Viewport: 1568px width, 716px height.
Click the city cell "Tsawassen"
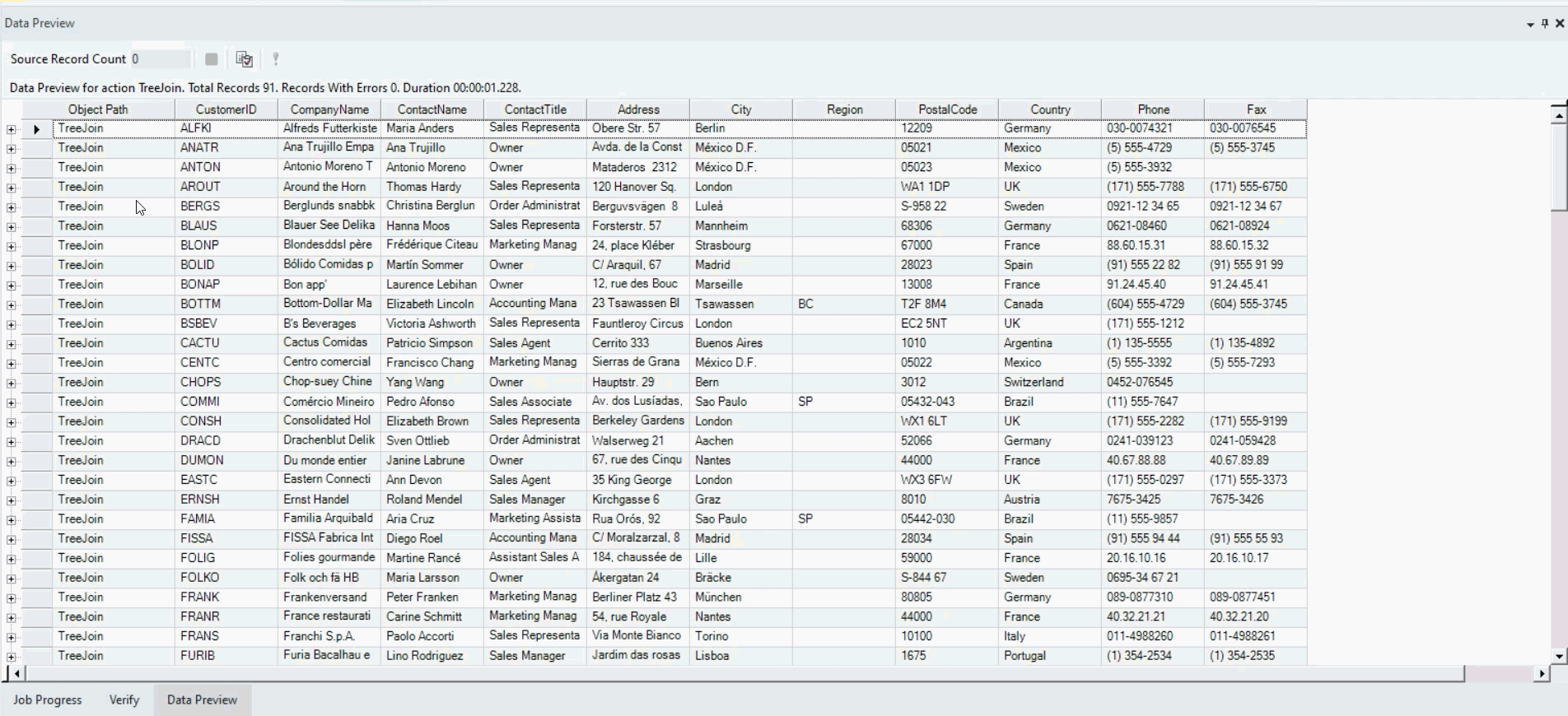[x=741, y=304]
